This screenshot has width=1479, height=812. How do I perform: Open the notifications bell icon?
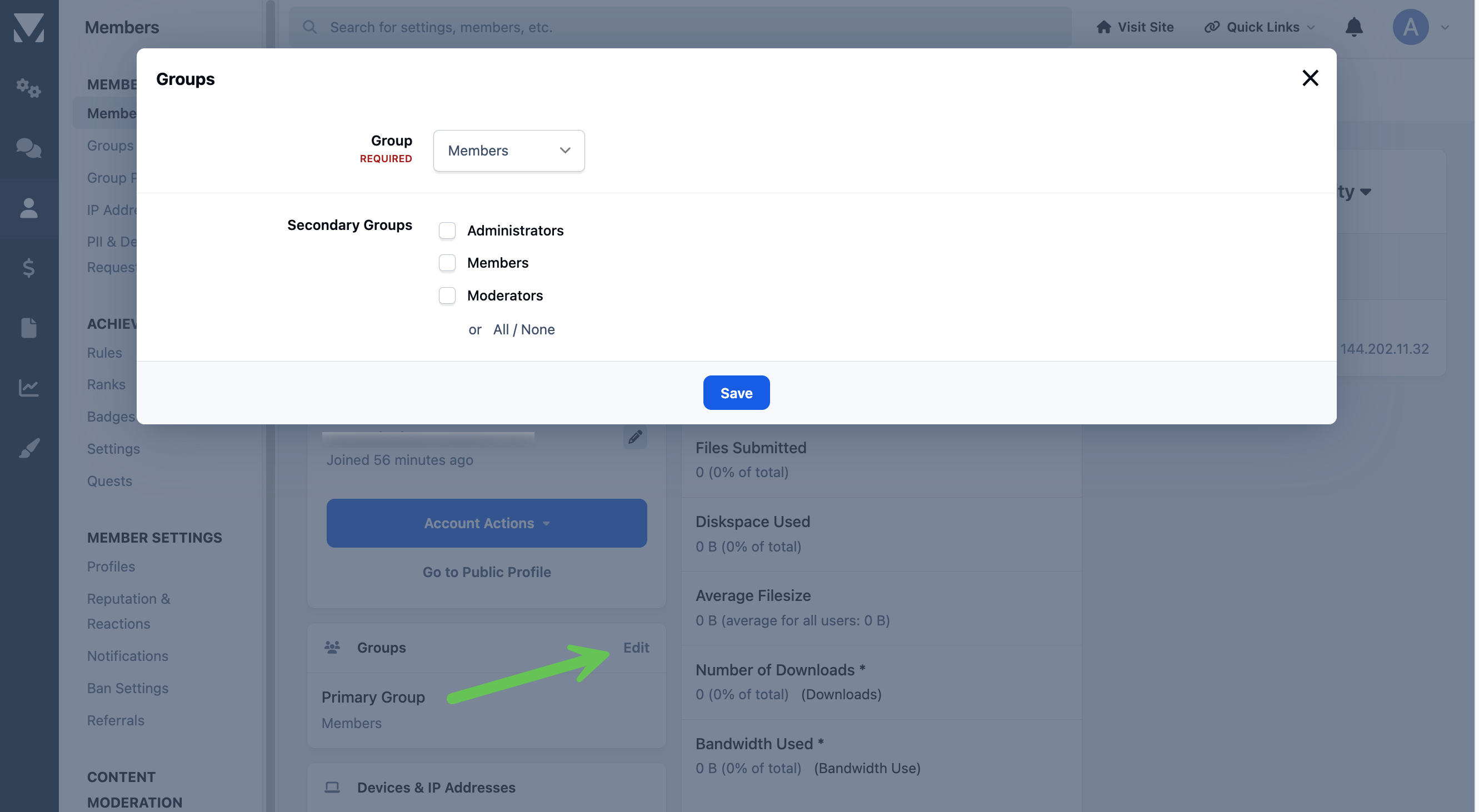pyautogui.click(x=1353, y=27)
